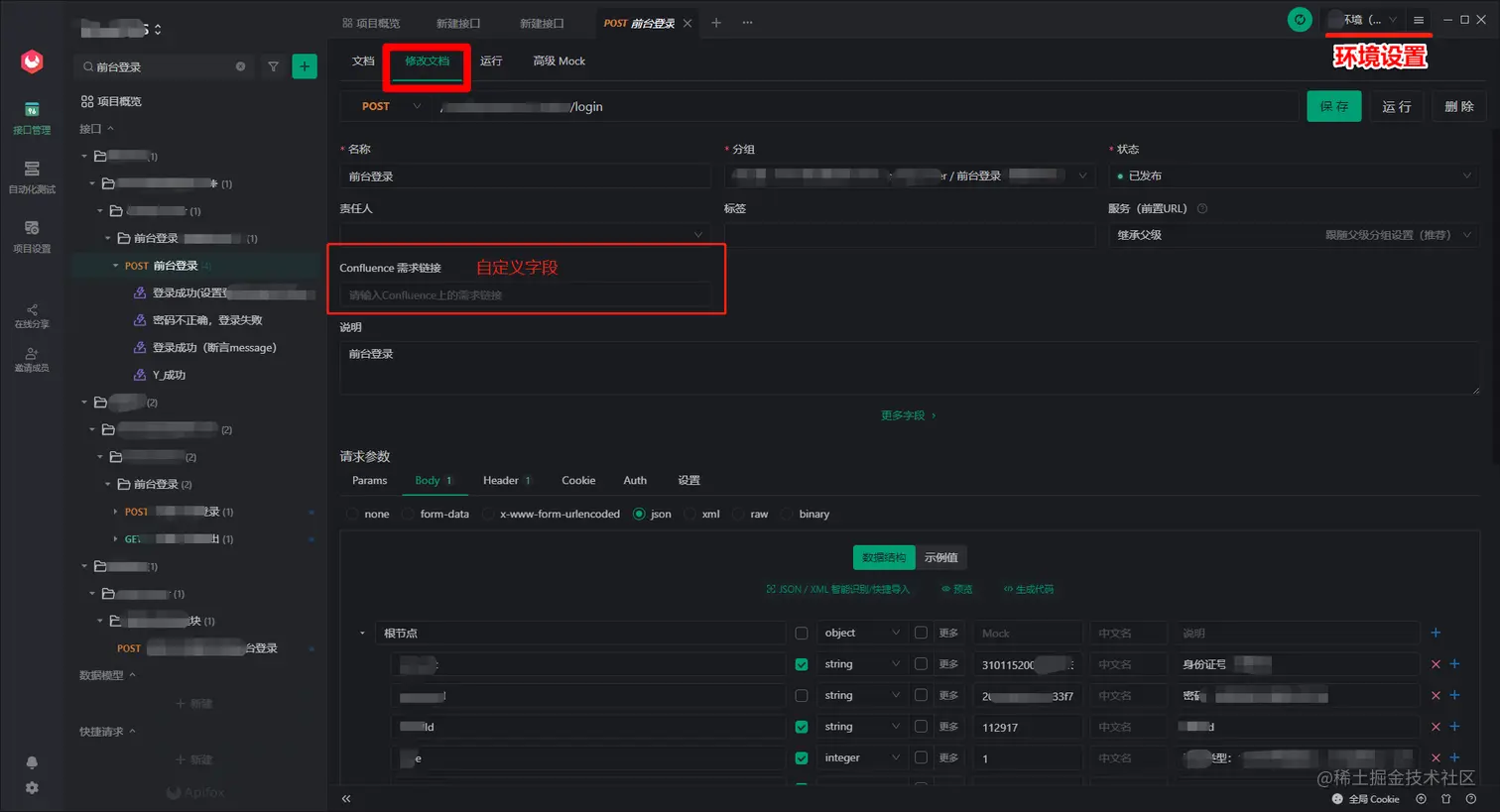Delete the 112917 mock parameter row

point(1436,727)
